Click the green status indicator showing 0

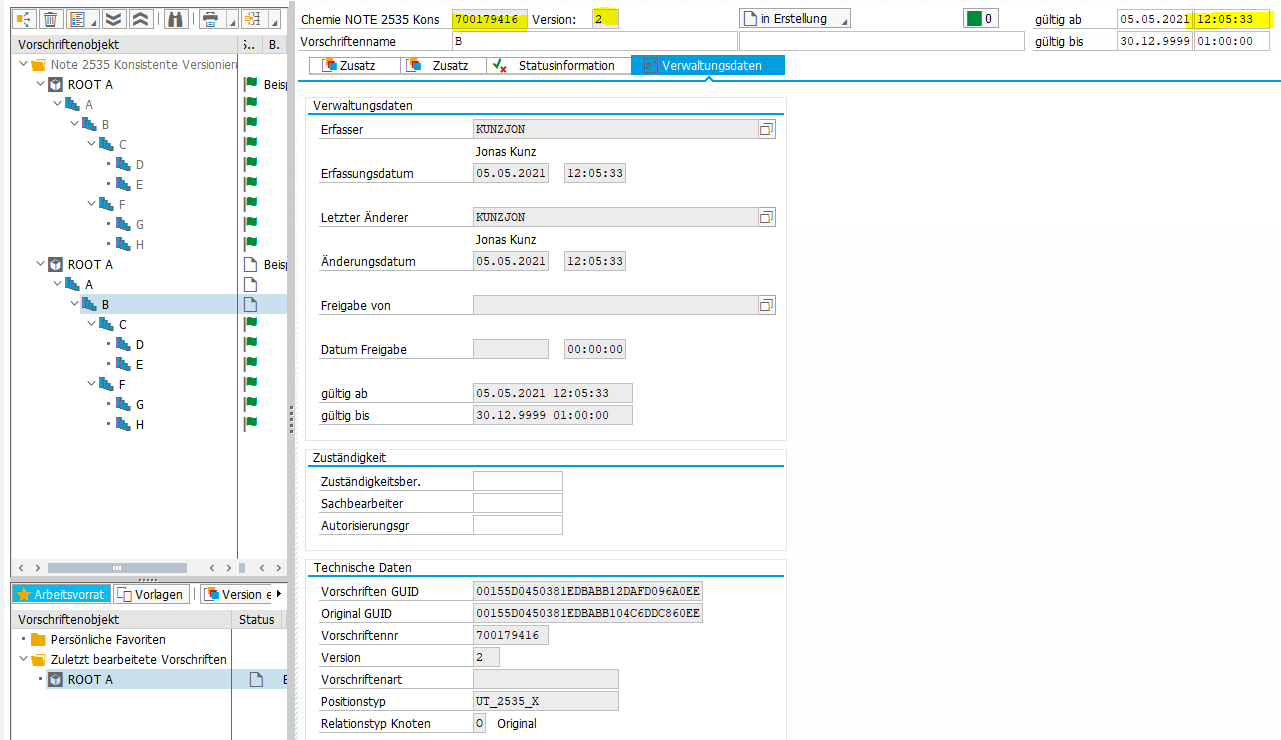979,19
